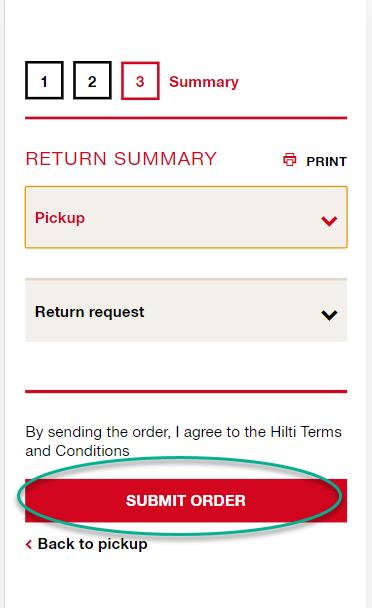Open the Return request section by its title

click(x=90, y=312)
